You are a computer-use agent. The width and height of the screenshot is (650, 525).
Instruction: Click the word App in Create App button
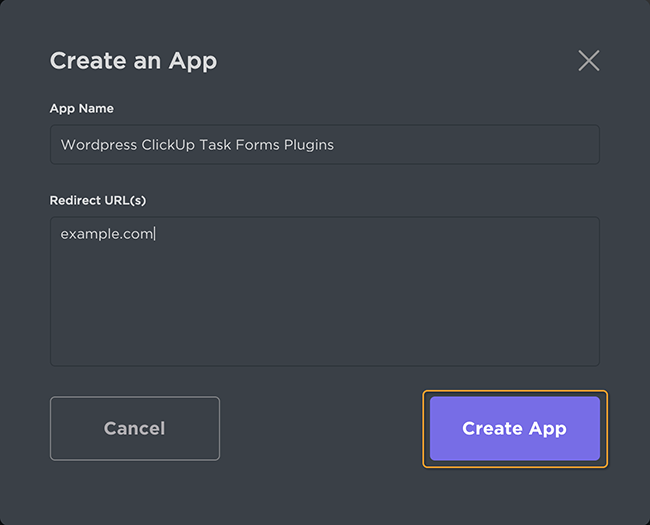coord(548,429)
